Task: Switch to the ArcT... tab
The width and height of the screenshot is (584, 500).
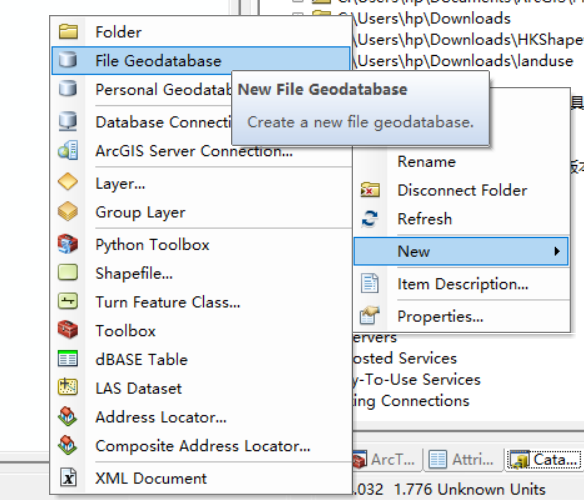Action: 387,459
